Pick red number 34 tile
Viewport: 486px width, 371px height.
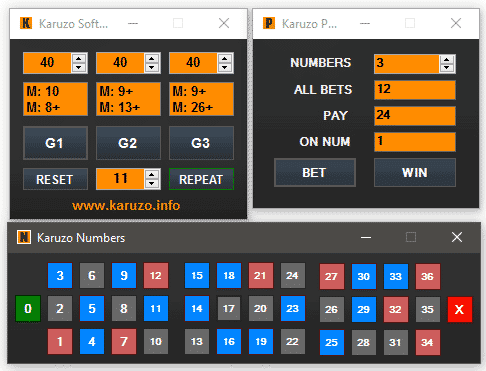tap(428, 342)
